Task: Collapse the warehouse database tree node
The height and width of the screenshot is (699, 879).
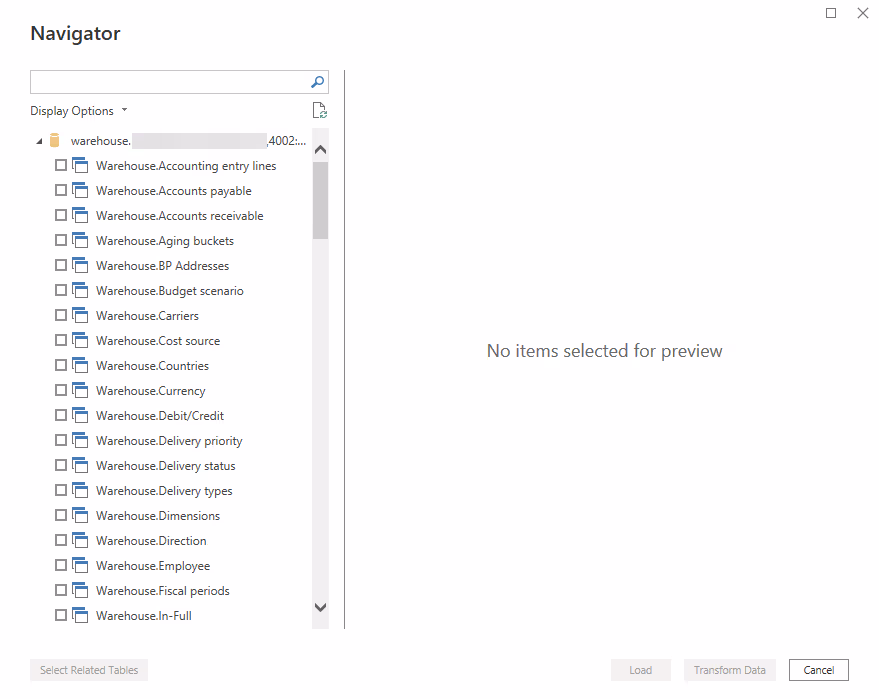Action: (39, 141)
